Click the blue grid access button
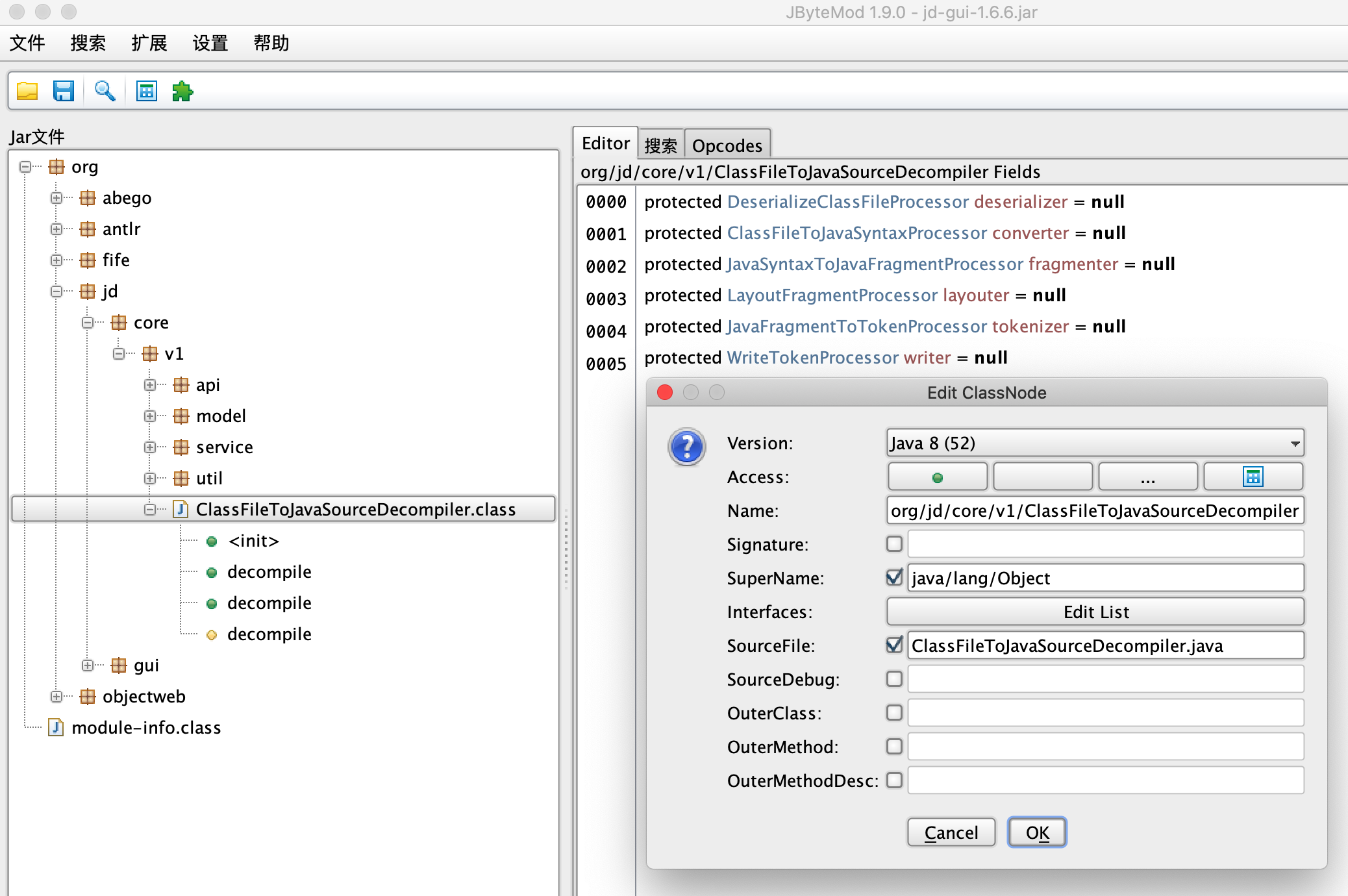Screen dimensions: 1348x896 pyautogui.click(x=1253, y=478)
